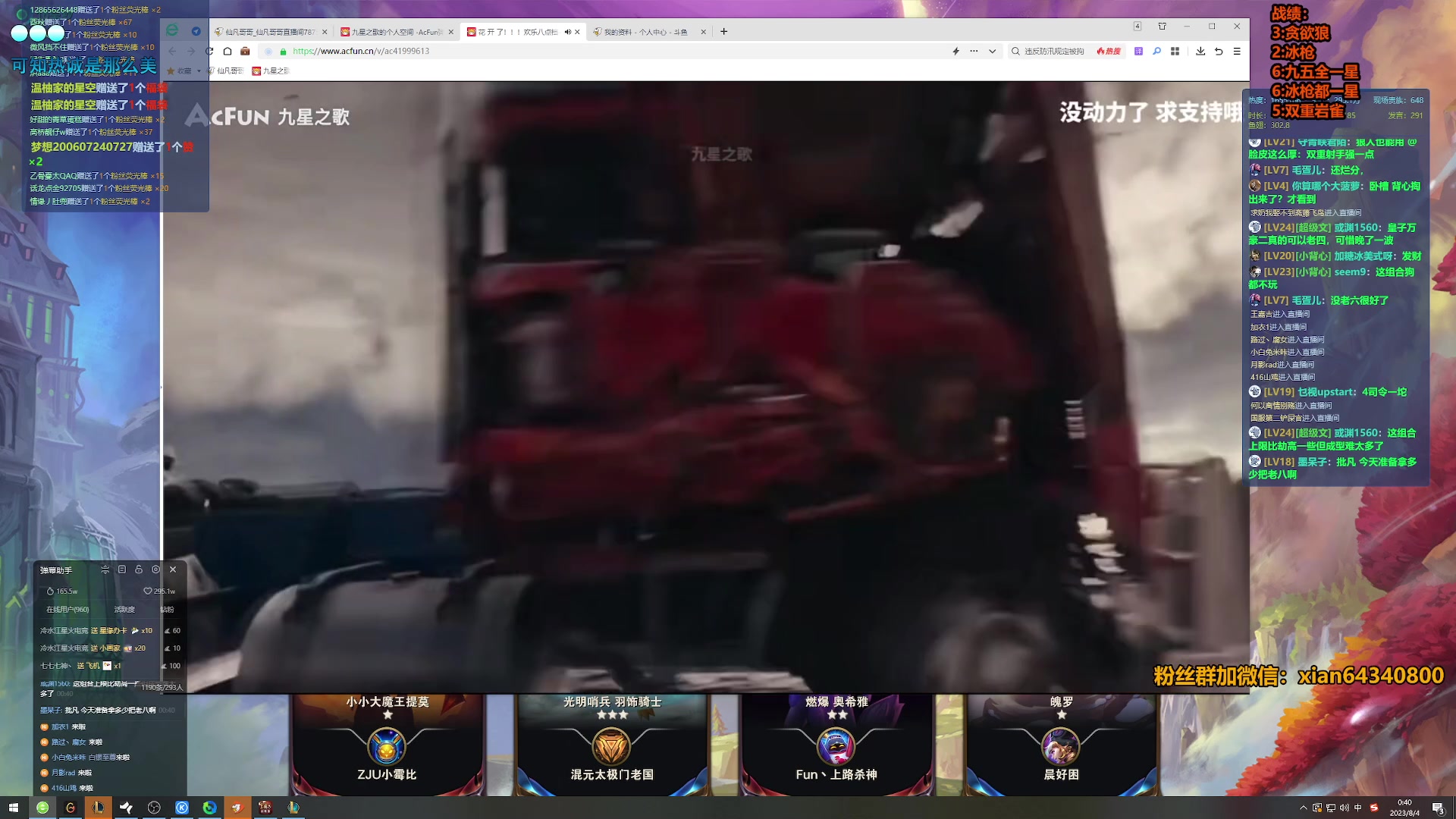Toggle the lock icon in danmaku assistant
Screen dimensions: 1456x819
point(139,570)
